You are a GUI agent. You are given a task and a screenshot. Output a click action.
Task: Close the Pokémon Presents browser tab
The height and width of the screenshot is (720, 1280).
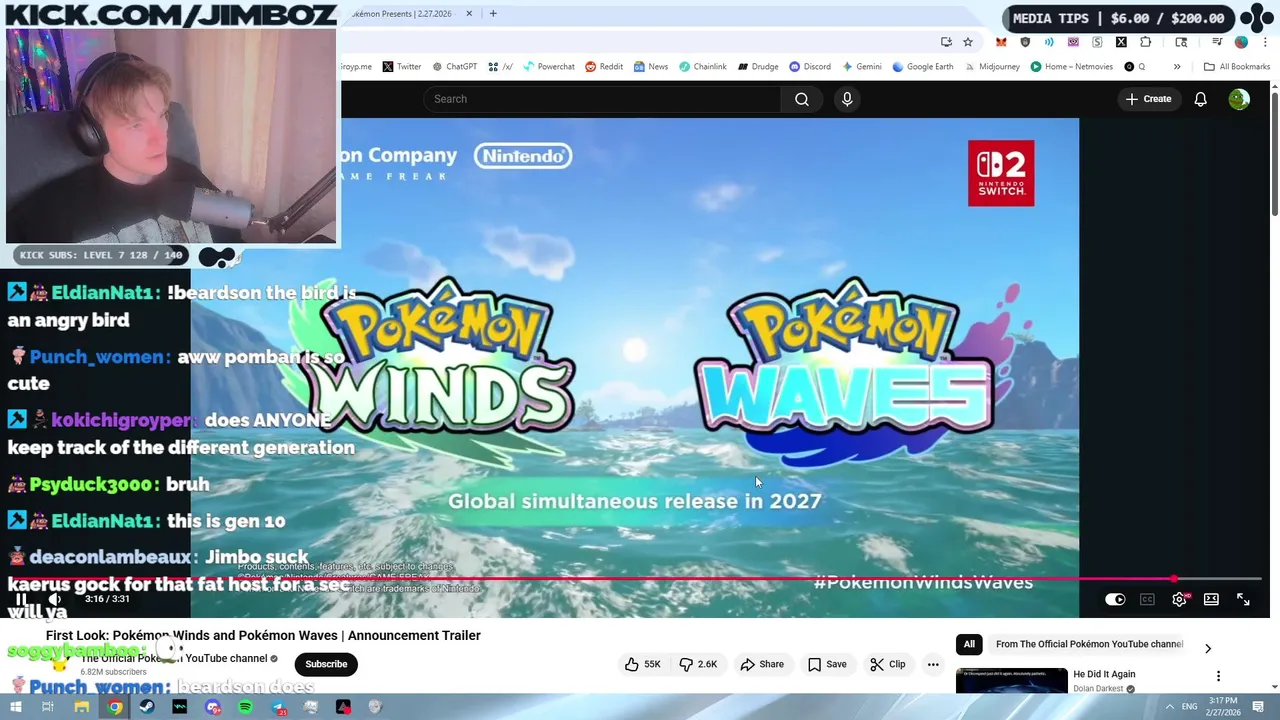469,14
